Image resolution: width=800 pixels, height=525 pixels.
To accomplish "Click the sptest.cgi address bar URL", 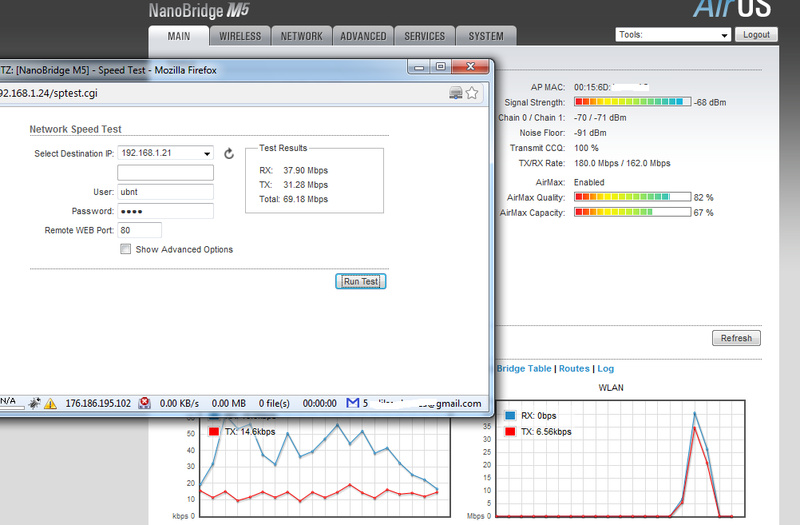I will pos(48,93).
